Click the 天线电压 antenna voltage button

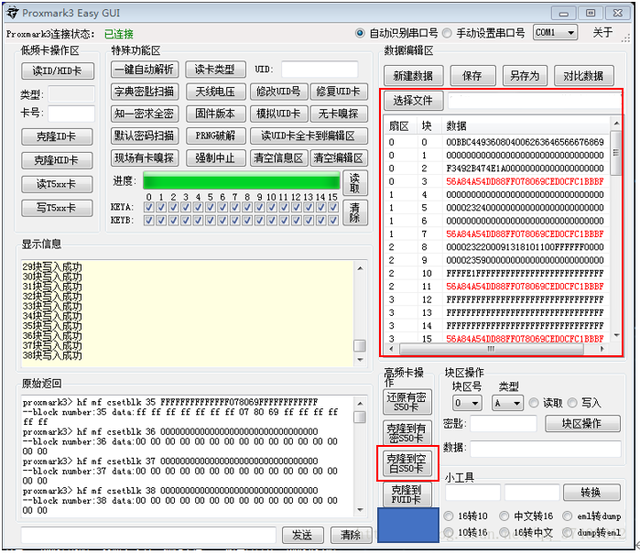pyautogui.click(x=215, y=91)
